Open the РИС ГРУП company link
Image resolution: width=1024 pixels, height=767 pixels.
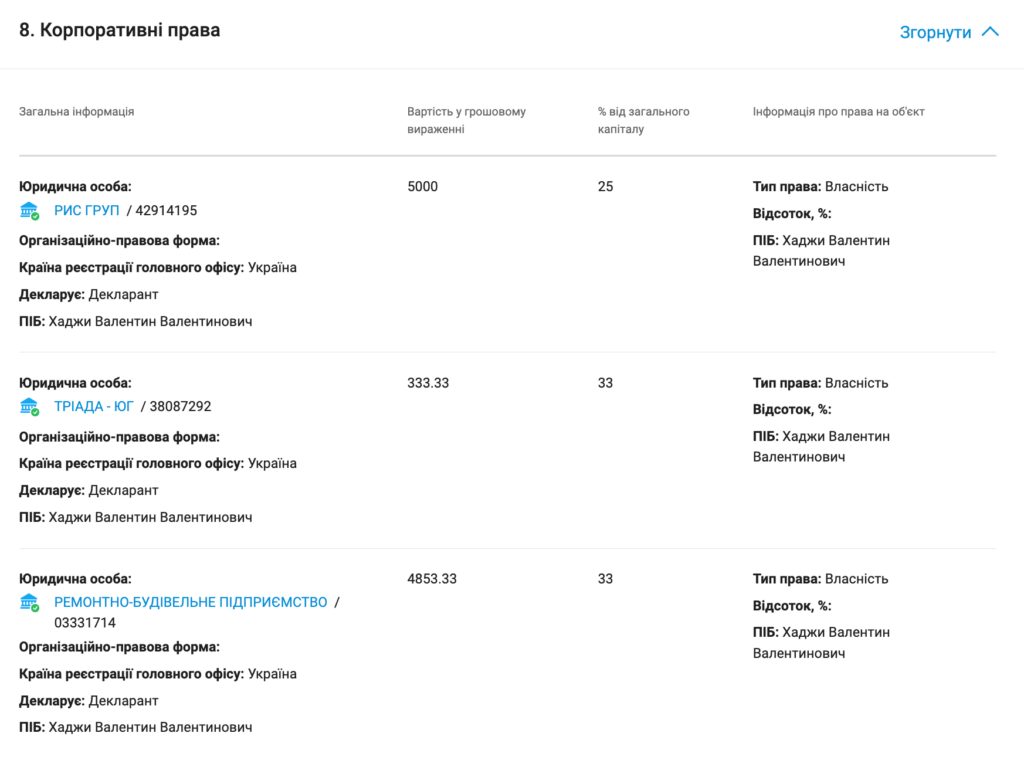point(87,210)
